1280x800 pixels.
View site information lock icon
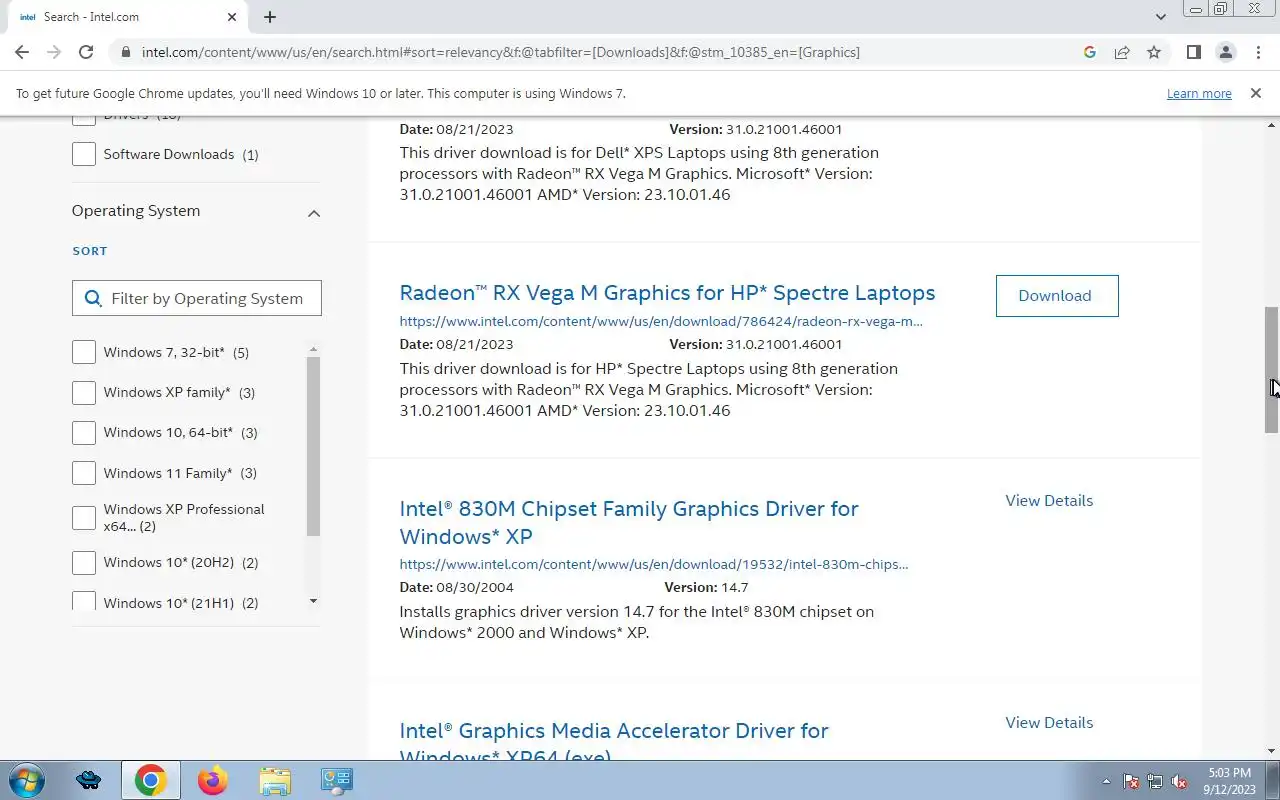pos(124,52)
